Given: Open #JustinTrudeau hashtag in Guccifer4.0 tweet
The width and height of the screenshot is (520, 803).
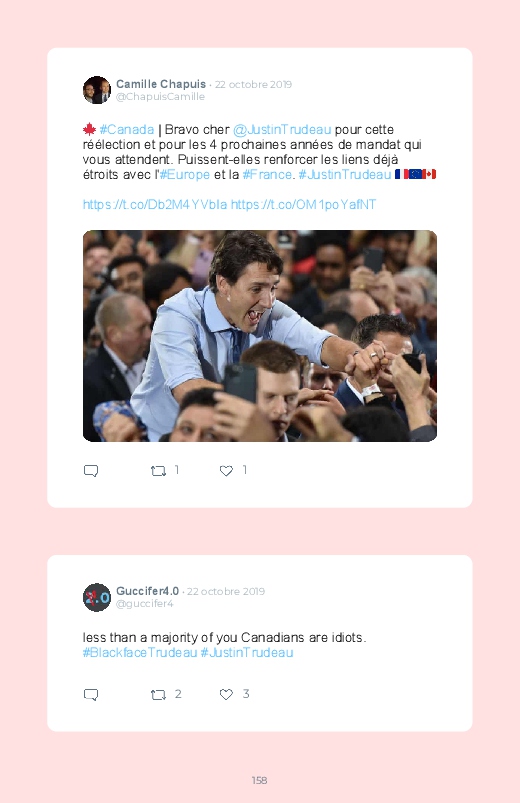Looking at the screenshot, I should [246, 653].
